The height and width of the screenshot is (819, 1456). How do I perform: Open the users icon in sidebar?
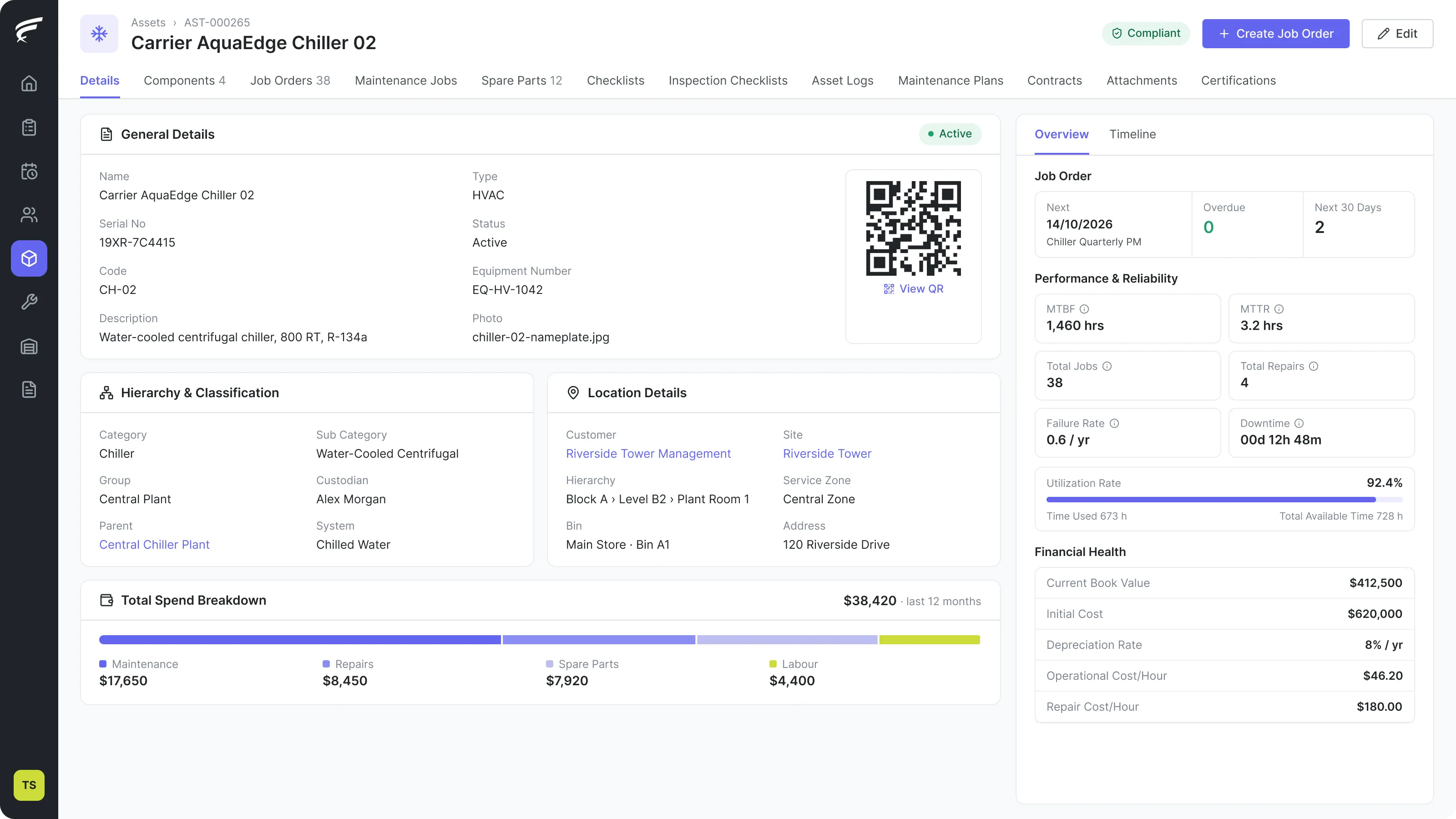coord(29,215)
